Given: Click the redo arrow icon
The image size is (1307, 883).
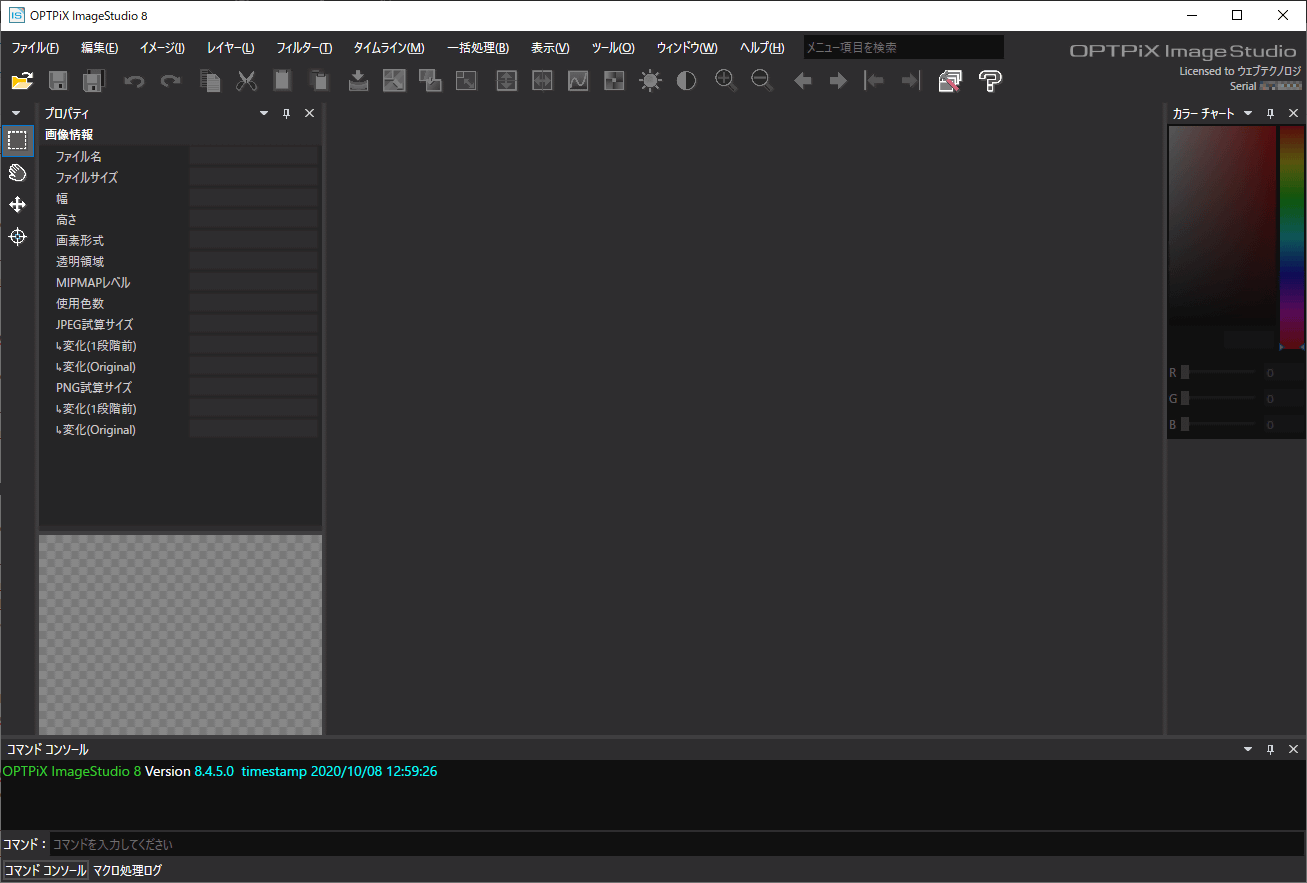Looking at the screenshot, I should [x=171, y=81].
